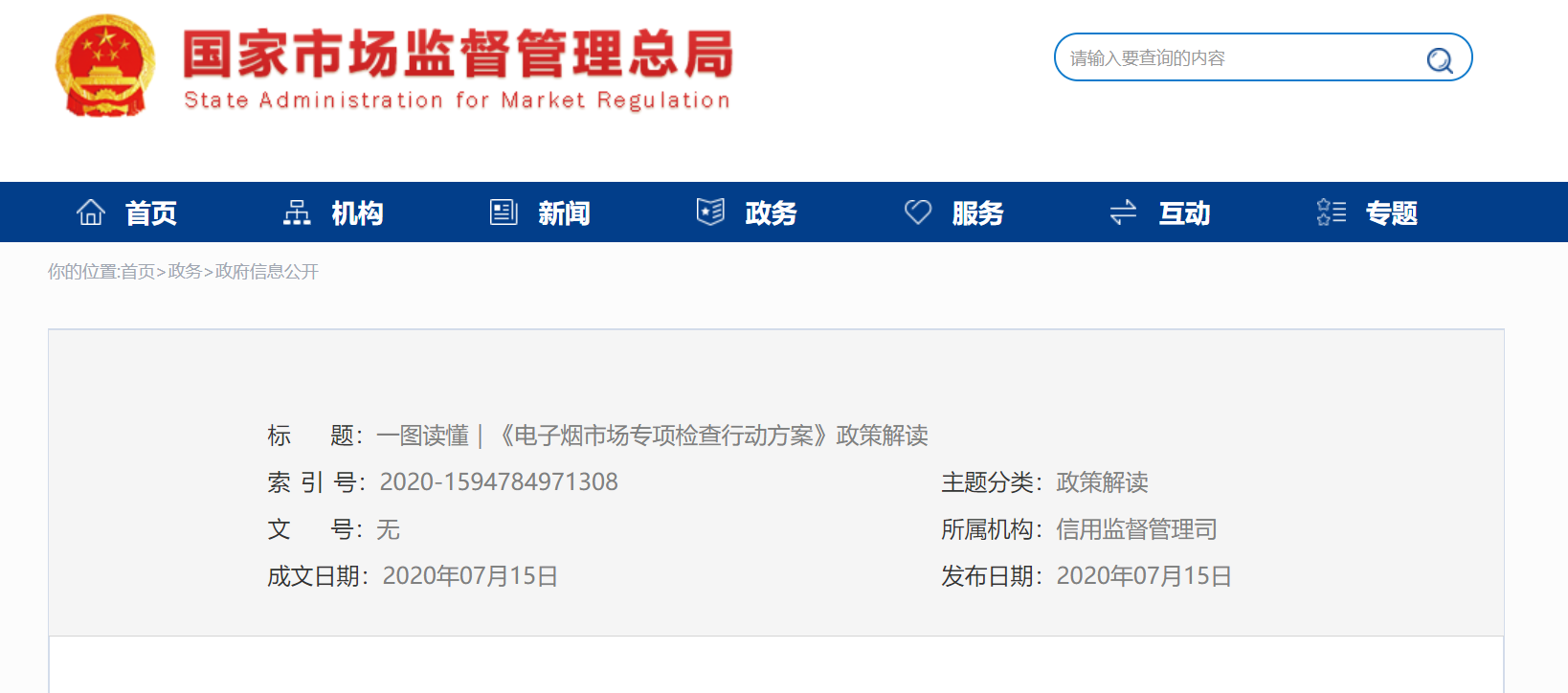Click the 发布日期 value 2020年07月15日

(x=1144, y=576)
